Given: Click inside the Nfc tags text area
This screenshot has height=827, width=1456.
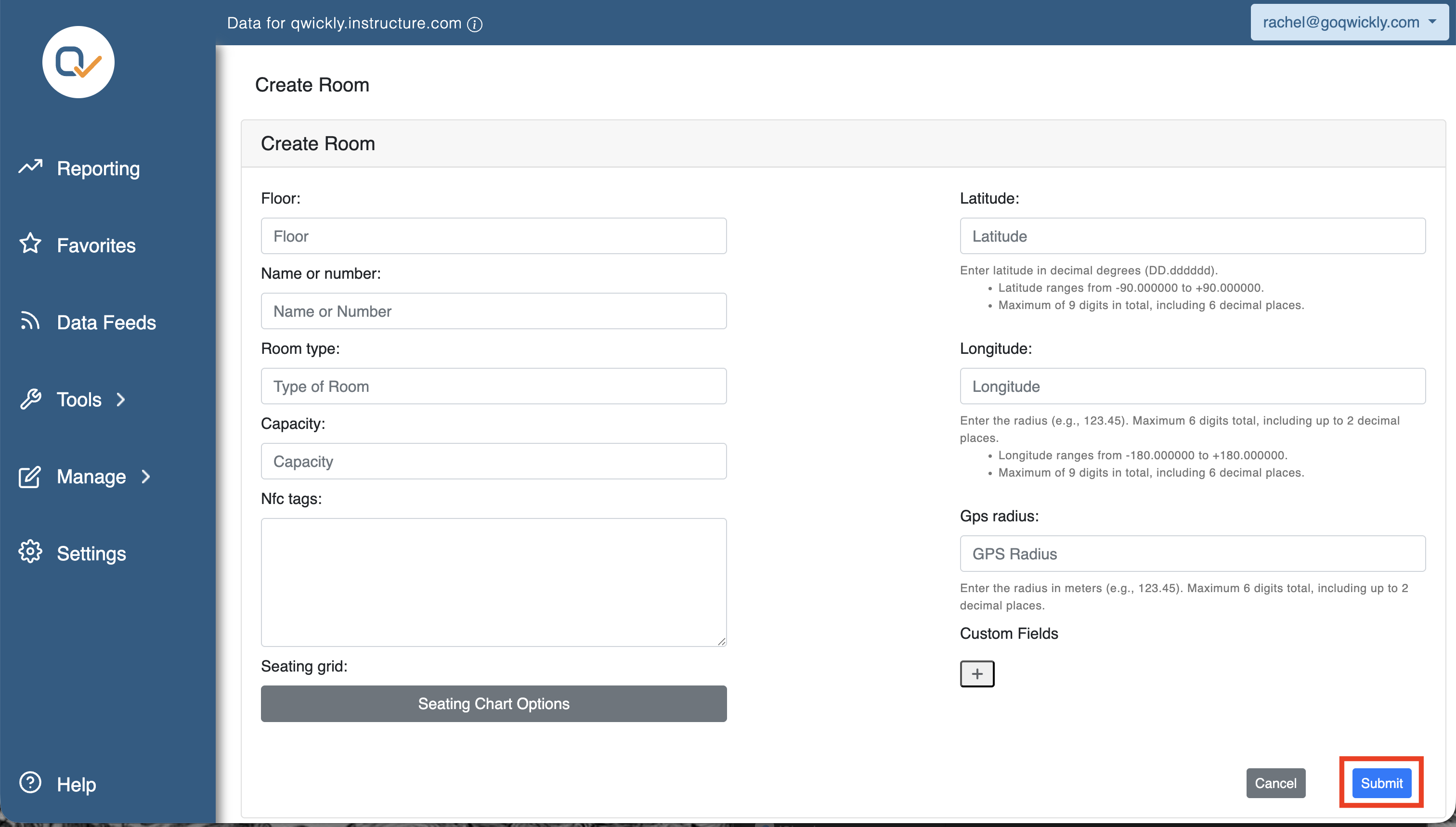Looking at the screenshot, I should pyautogui.click(x=494, y=581).
